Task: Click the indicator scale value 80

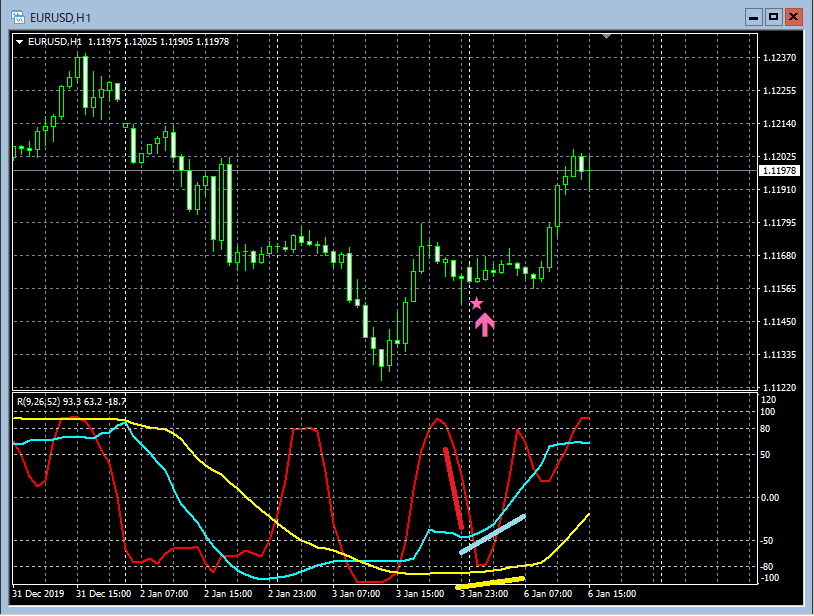Action: pos(765,429)
